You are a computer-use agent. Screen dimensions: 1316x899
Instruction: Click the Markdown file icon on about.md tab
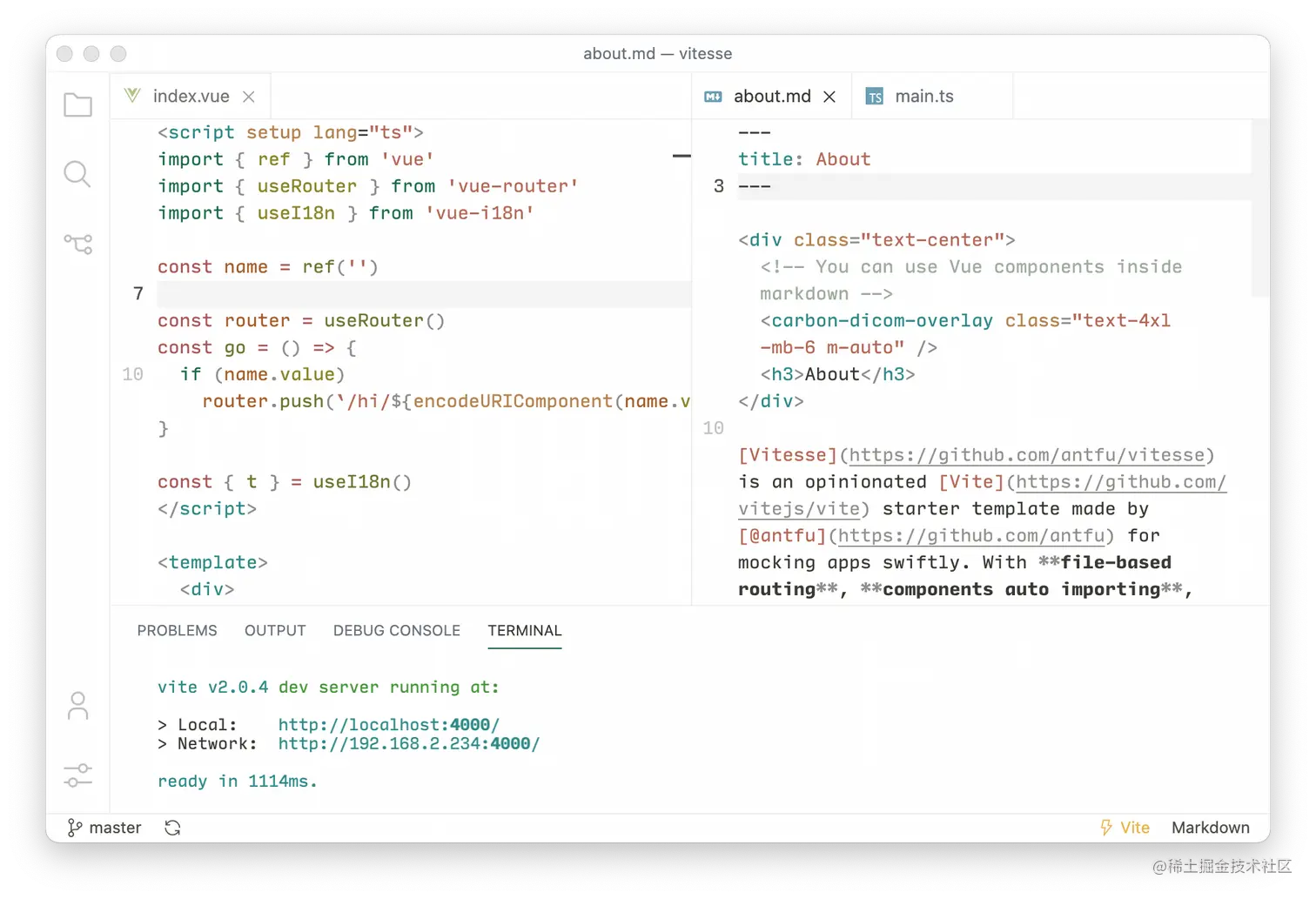point(713,97)
